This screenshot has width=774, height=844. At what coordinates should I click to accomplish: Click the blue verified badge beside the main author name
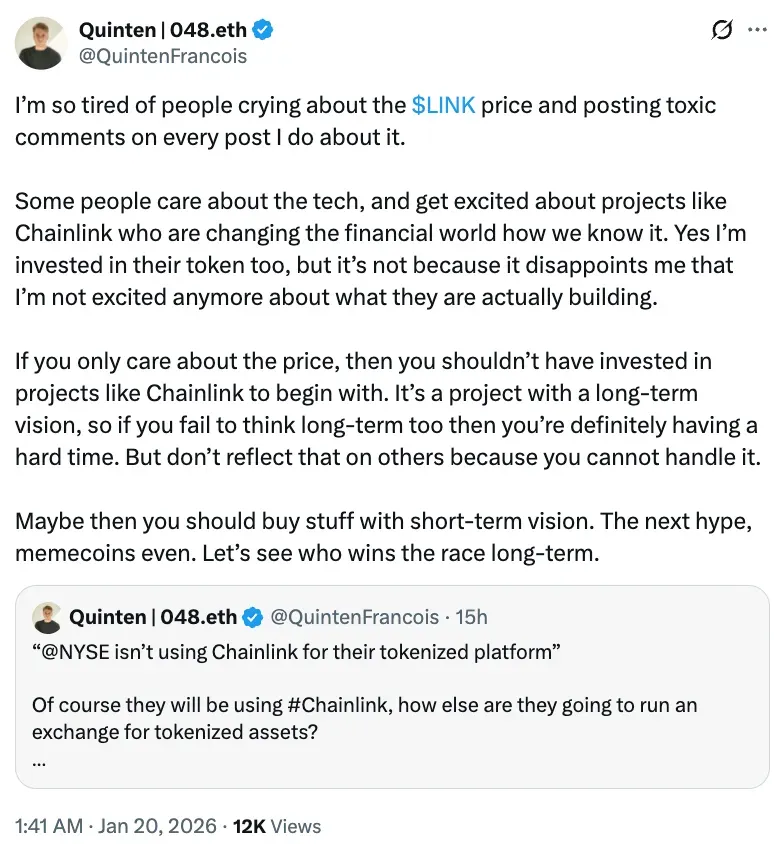point(263,31)
